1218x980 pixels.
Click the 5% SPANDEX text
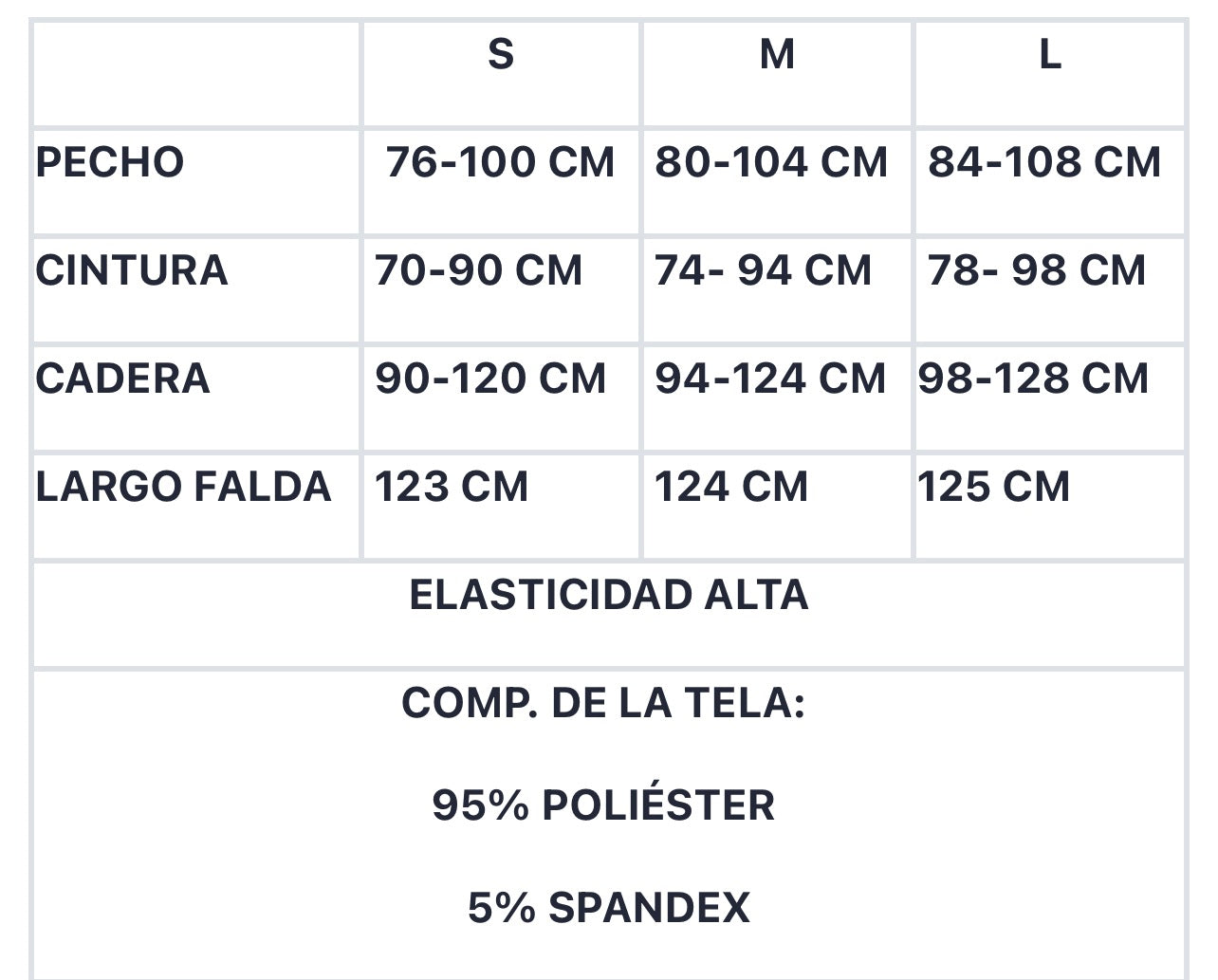click(609, 908)
